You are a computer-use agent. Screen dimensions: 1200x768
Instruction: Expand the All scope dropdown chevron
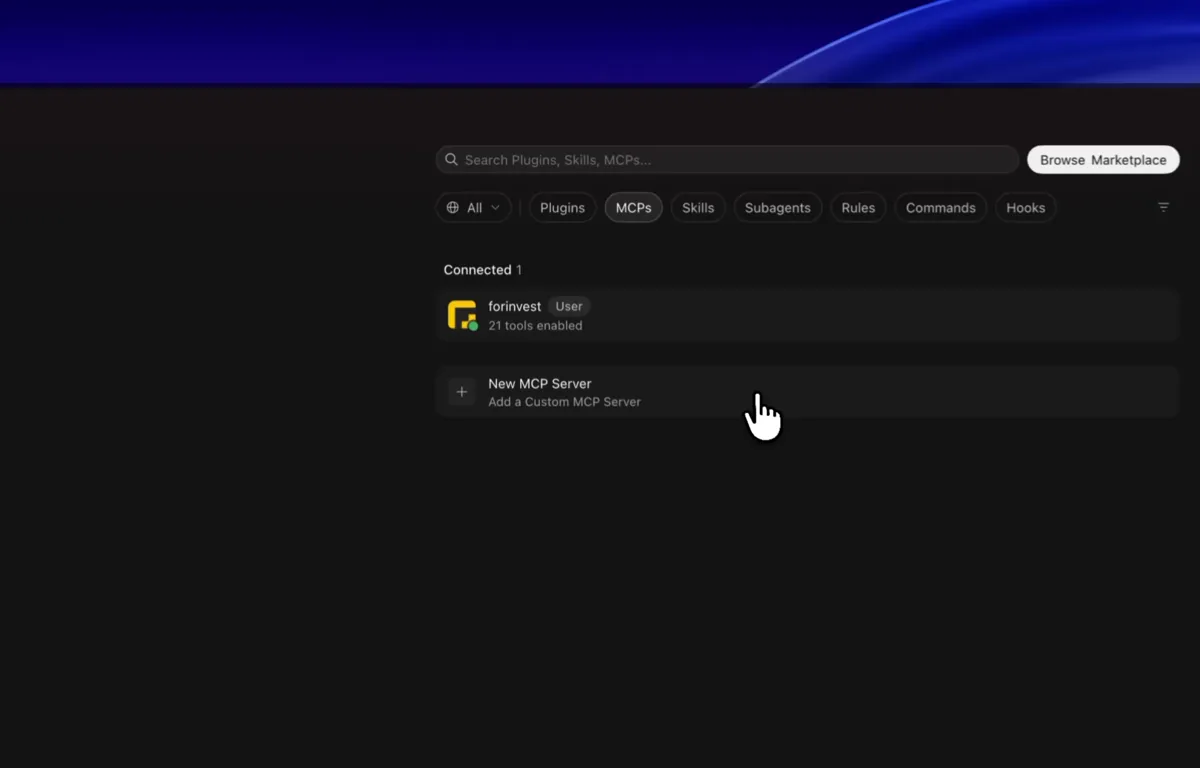(495, 208)
